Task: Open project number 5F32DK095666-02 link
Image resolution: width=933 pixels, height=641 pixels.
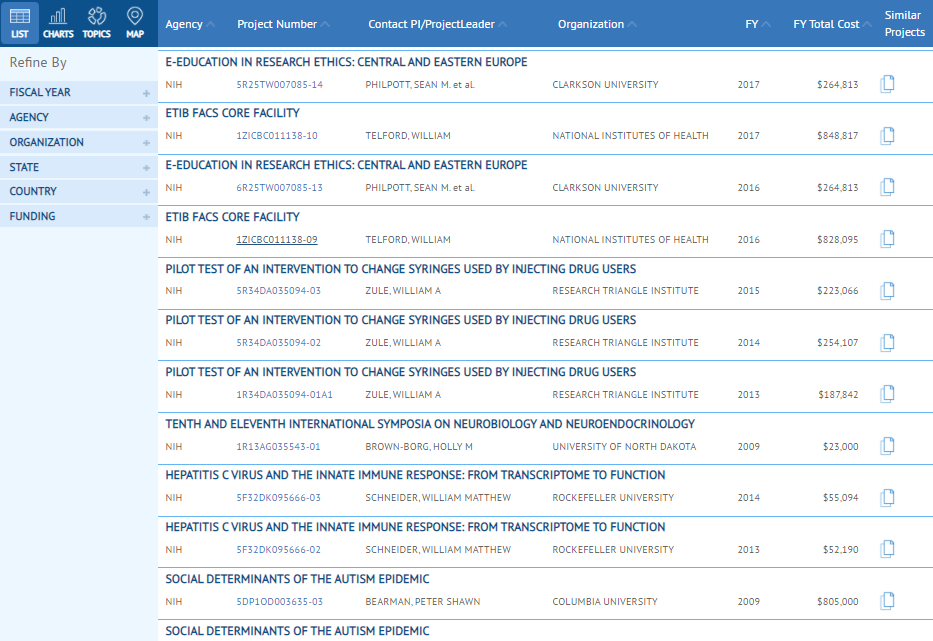Action: click(x=278, y=549)
